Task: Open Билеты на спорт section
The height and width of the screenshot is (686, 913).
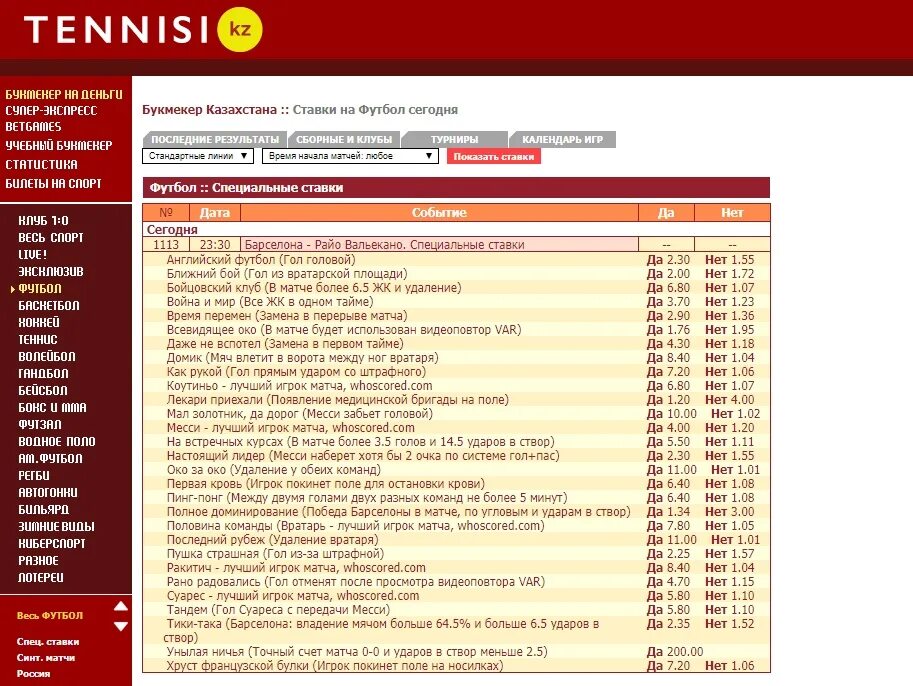Action: (54, 183)
